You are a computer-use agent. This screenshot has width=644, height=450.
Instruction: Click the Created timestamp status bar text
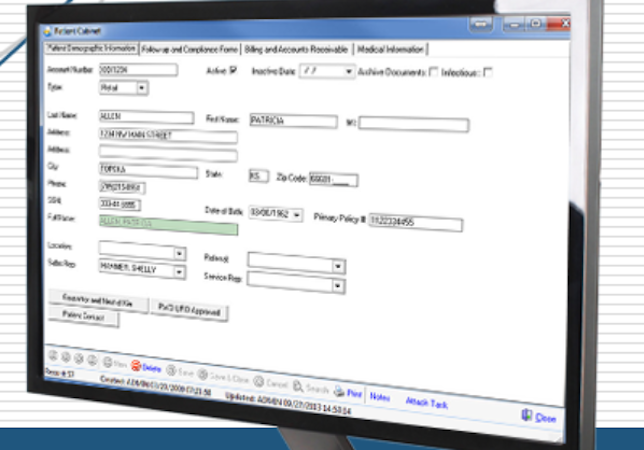pyautogui.click(x=156, y=386)
